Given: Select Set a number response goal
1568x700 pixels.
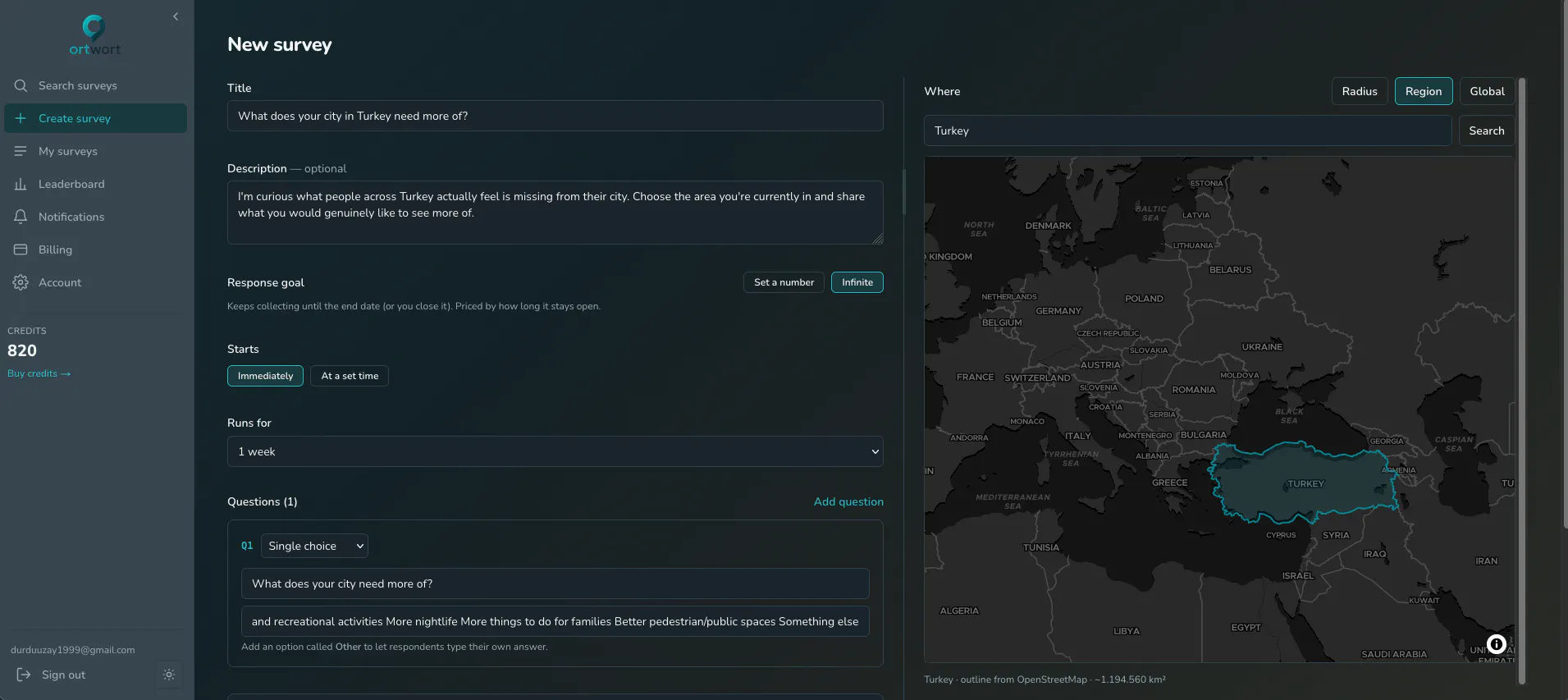Looking at the screenshot, I should point(784,282).
